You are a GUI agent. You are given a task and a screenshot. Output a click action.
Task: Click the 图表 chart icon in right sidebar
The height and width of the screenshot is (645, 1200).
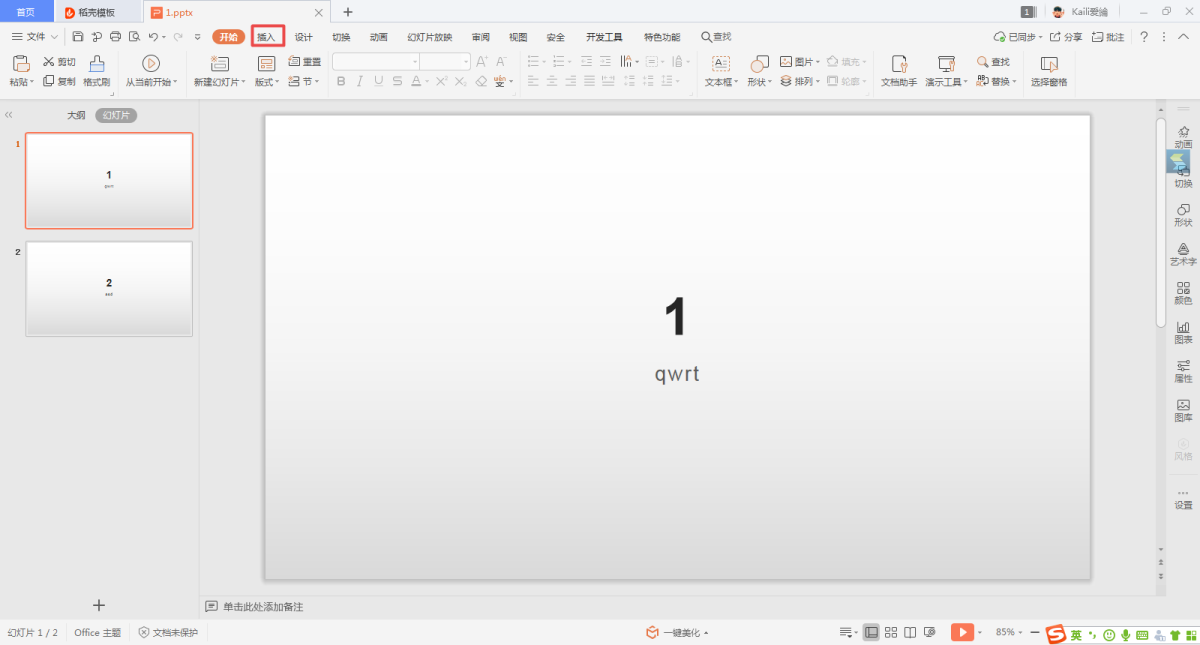pyautogui.click(x=1183, y=331)
